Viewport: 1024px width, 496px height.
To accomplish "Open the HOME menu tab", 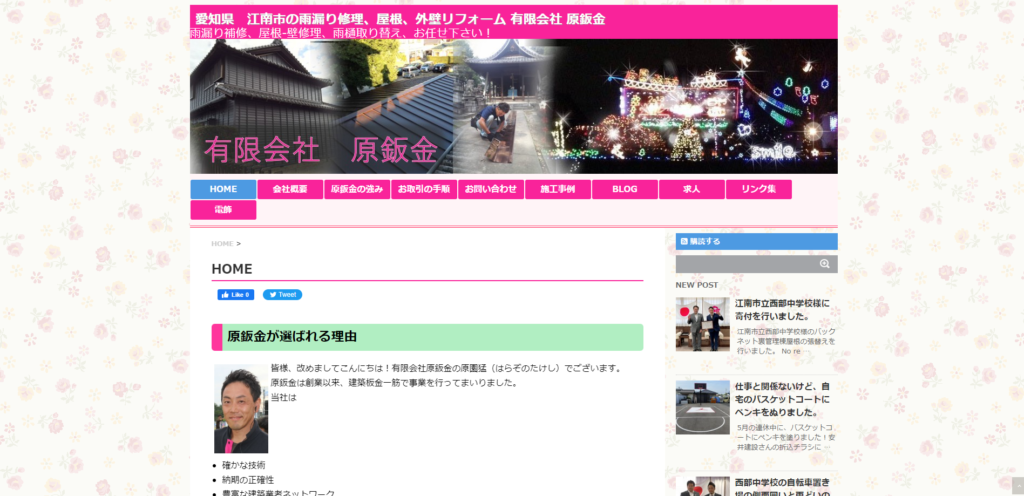I will pyautogui.click(x=223, y=189).
